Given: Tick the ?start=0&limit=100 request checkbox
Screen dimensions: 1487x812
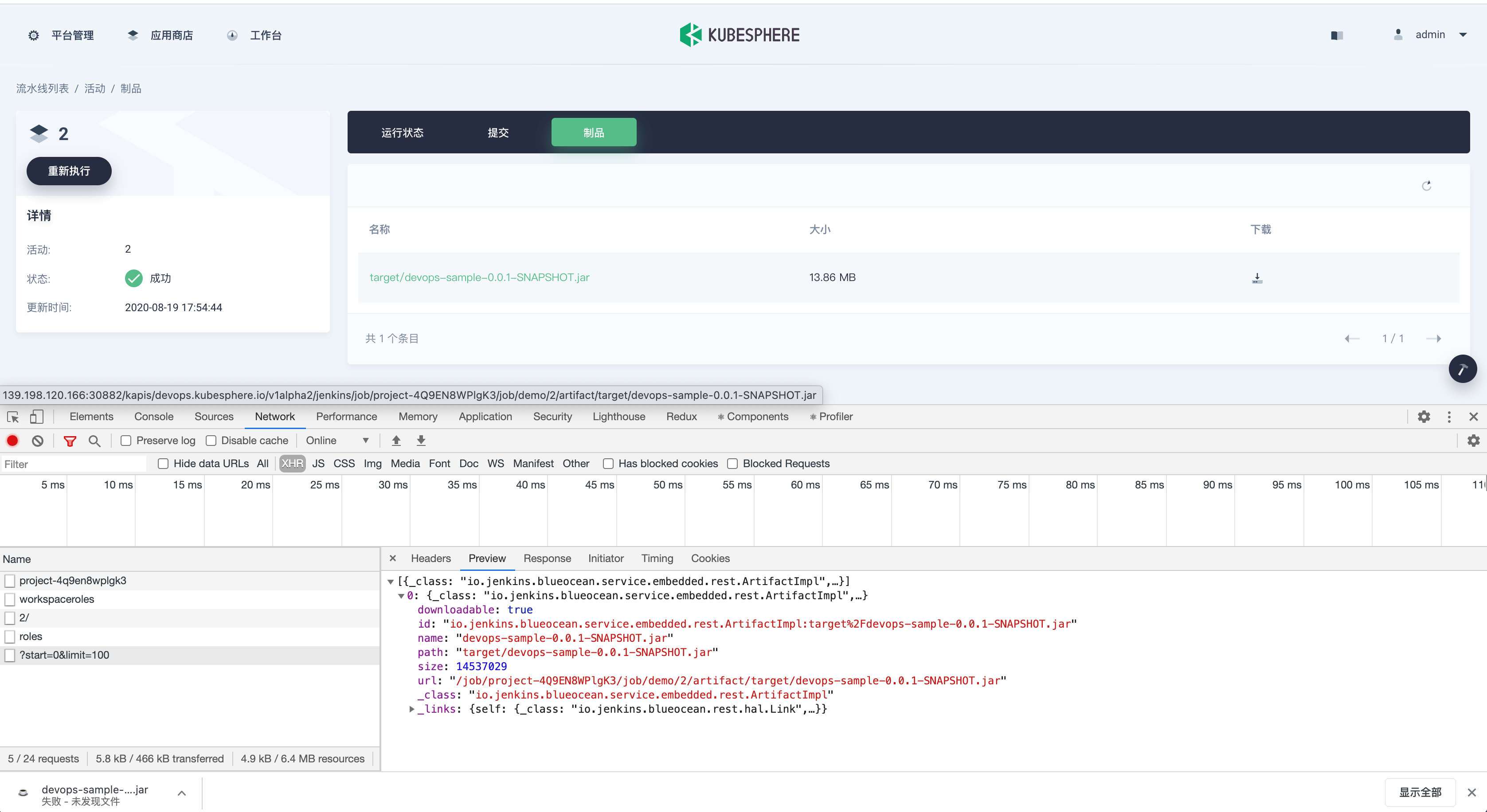Looking at the screenshot, I should point(10,655).
